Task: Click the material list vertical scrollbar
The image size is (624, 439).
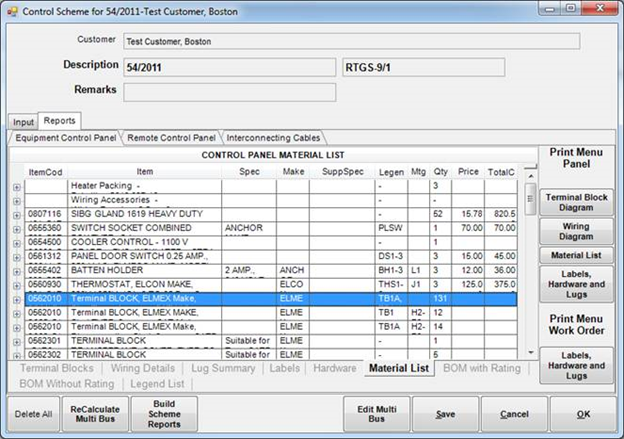Action: pyautogui.click(x=531, y=260)
